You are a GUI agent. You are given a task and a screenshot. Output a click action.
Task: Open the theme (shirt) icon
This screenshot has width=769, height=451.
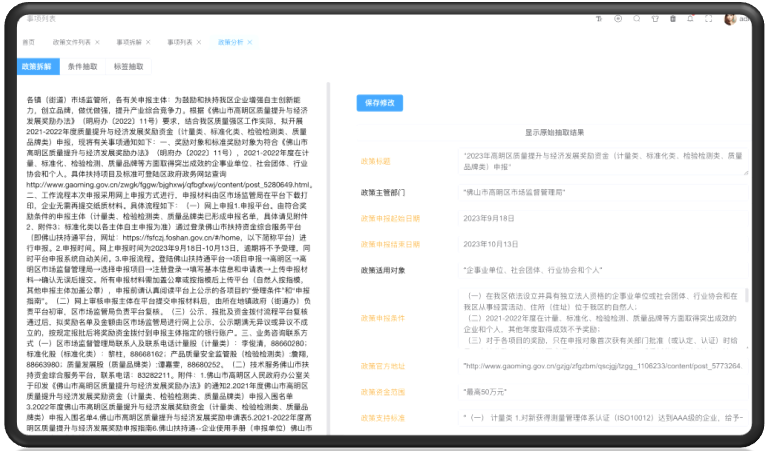[655, 19]
